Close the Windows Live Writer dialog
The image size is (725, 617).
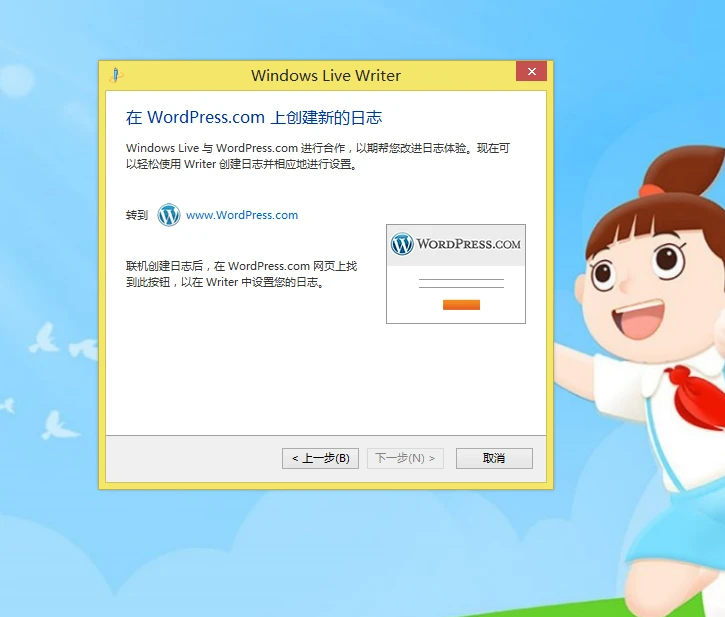pos(532,71)
